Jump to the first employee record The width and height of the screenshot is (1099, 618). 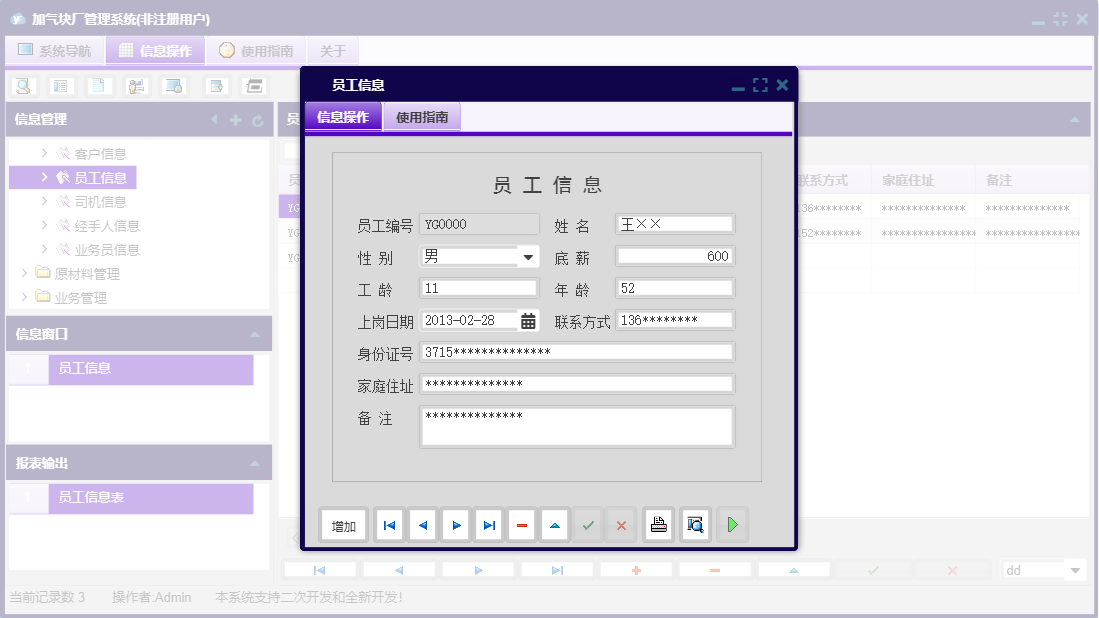click(388, 524)
